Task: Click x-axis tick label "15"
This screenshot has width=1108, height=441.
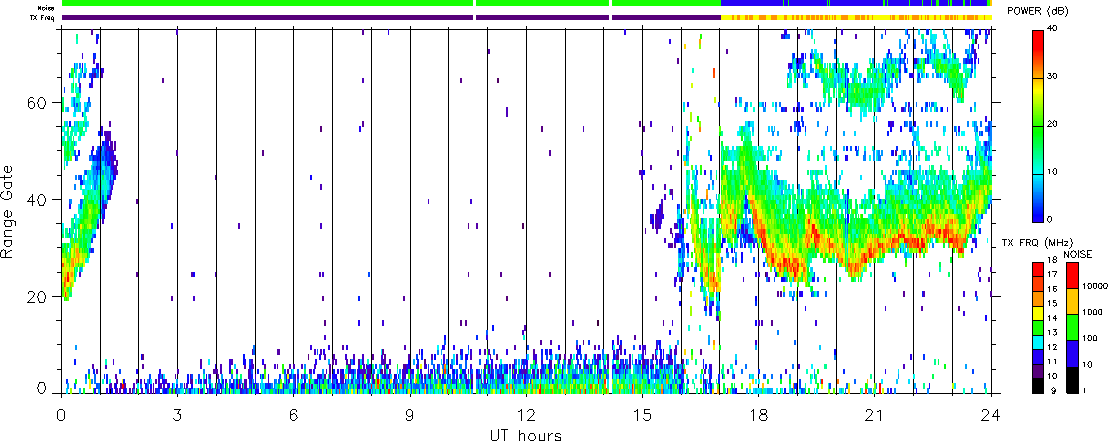Action: click(x=642, y=414)
